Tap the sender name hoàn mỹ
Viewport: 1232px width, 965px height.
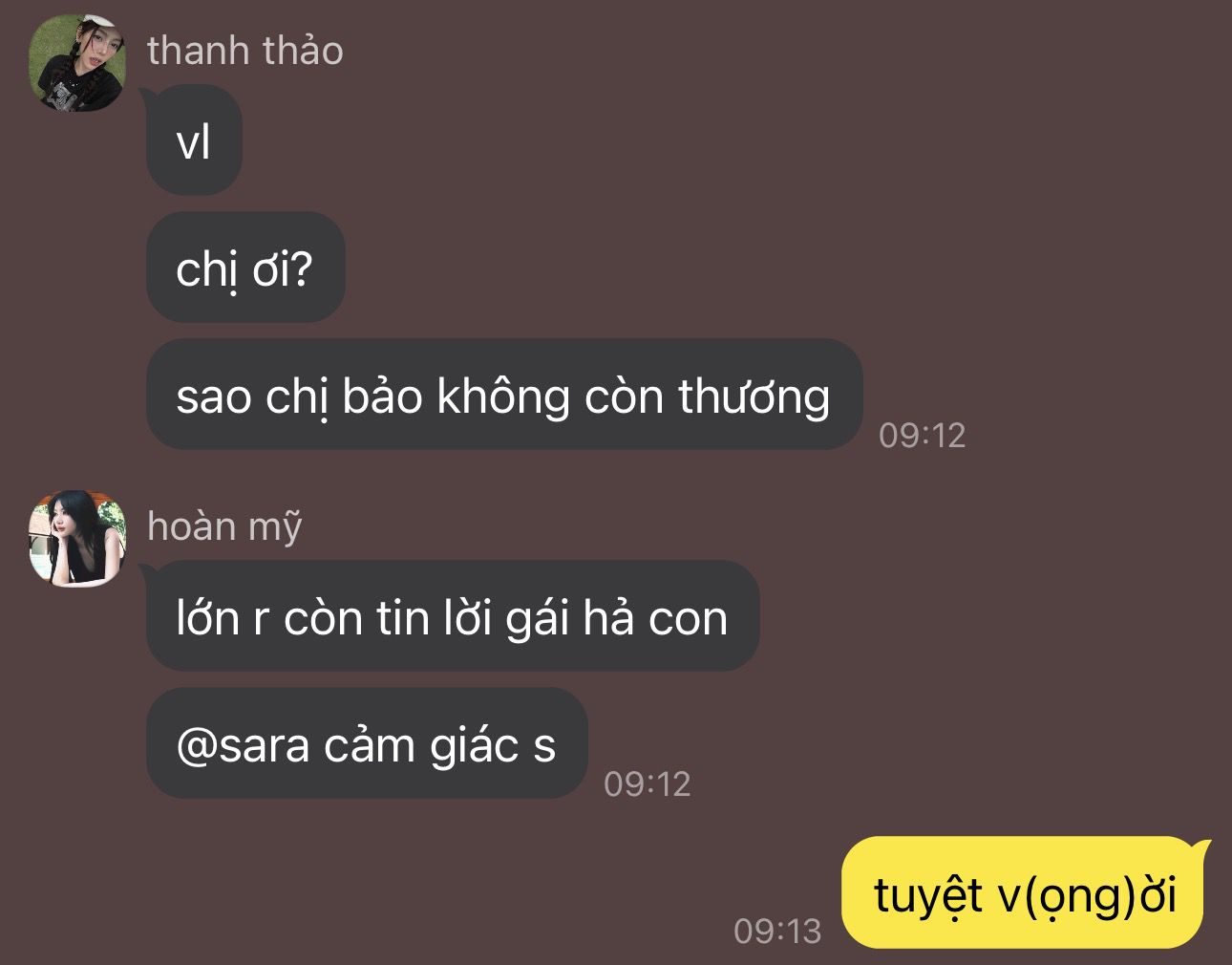point(224,526)
